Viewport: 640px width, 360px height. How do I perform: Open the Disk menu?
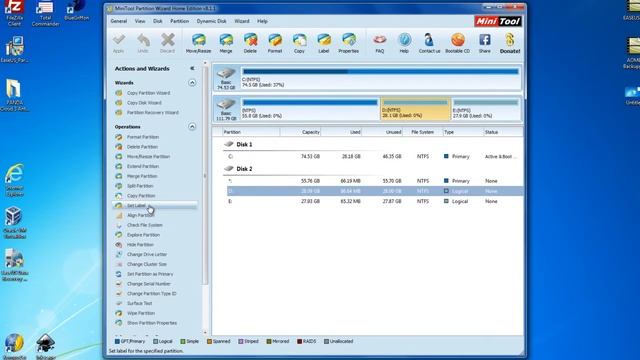coord(158,21)
